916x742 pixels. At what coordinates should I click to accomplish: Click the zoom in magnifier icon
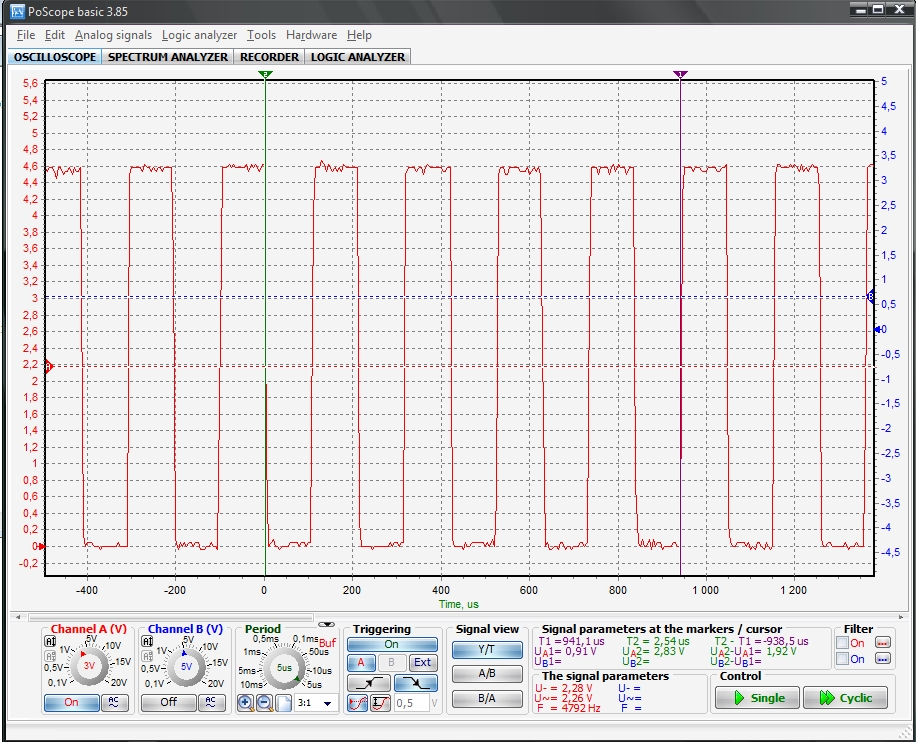tap(246, 703)
